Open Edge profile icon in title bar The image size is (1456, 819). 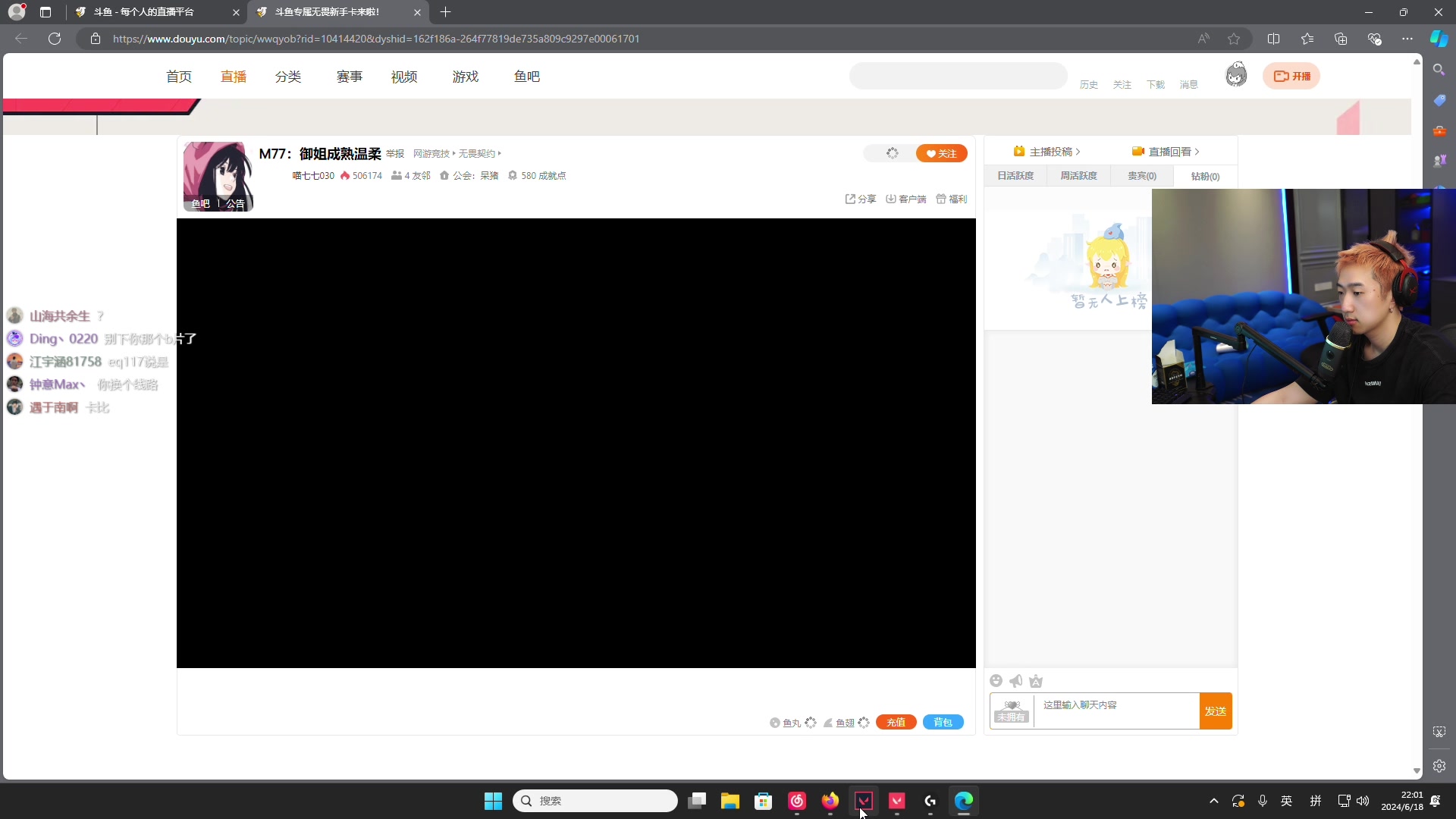[x=17, y=11]
